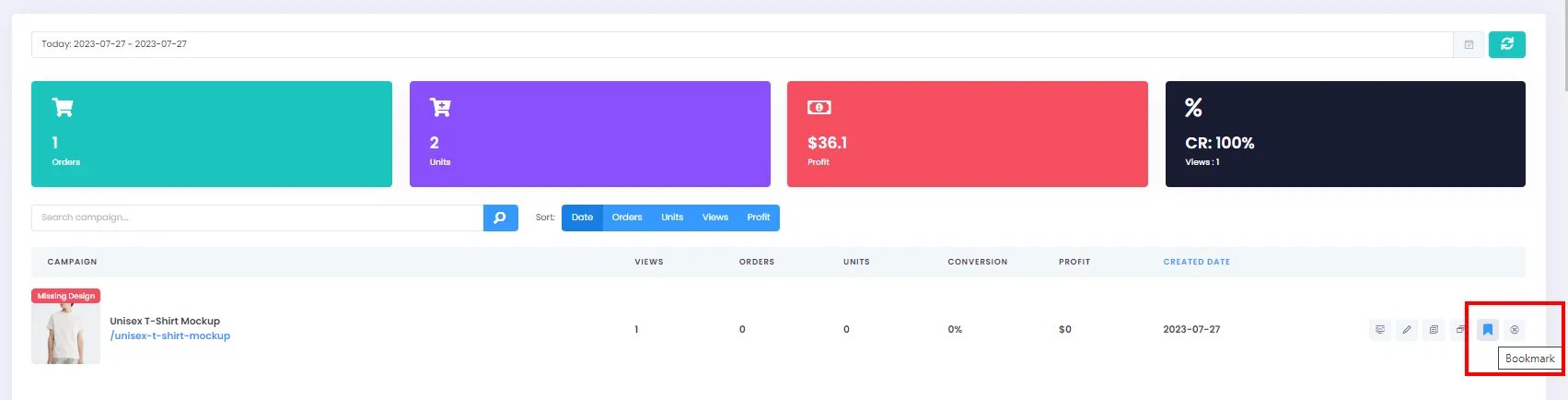The image size is (1568, 400).
Task: Click the circled X delete icon
Action: click(x=1515, y=329)
